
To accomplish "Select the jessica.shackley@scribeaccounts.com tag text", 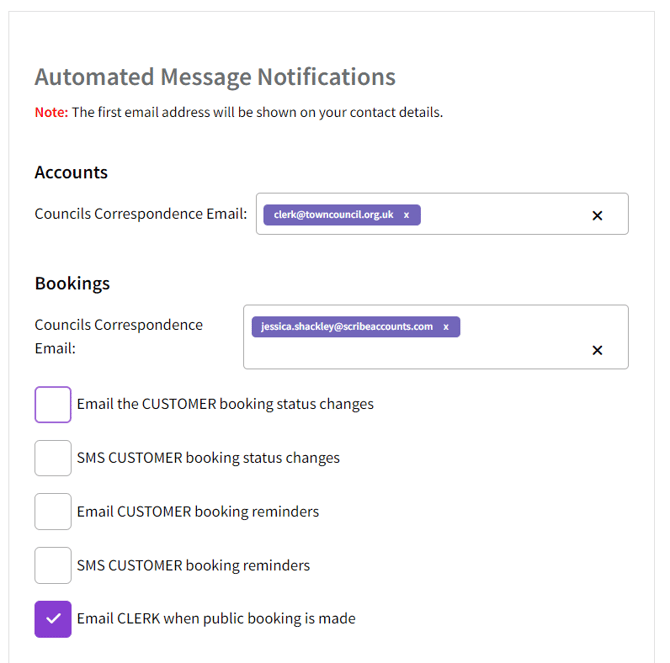I will point(347,327).
